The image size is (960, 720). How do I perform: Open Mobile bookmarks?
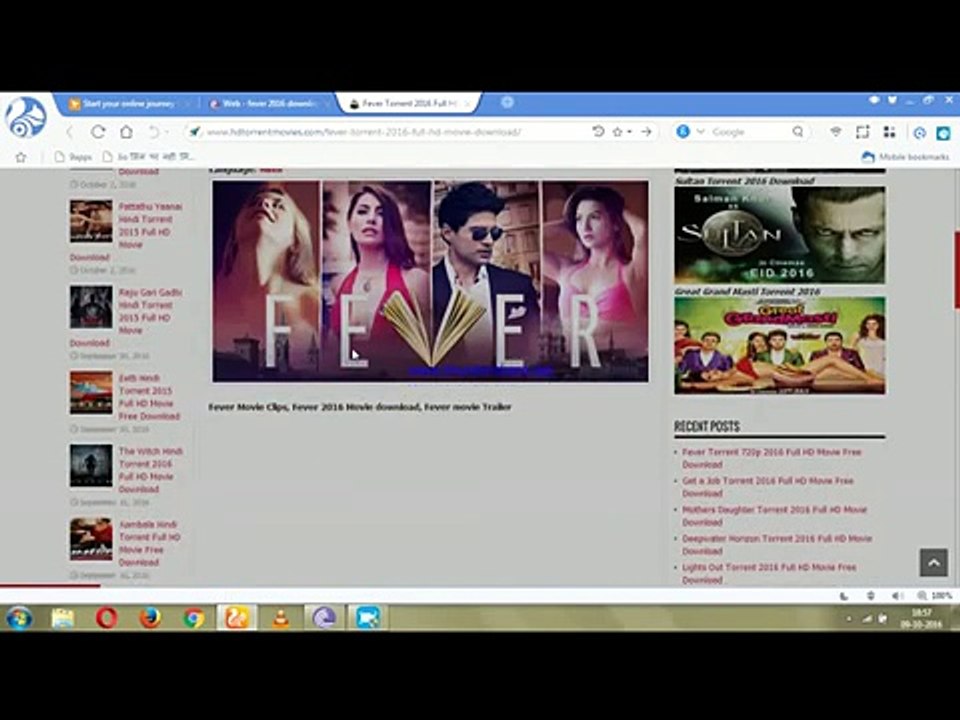click(905, 157)
